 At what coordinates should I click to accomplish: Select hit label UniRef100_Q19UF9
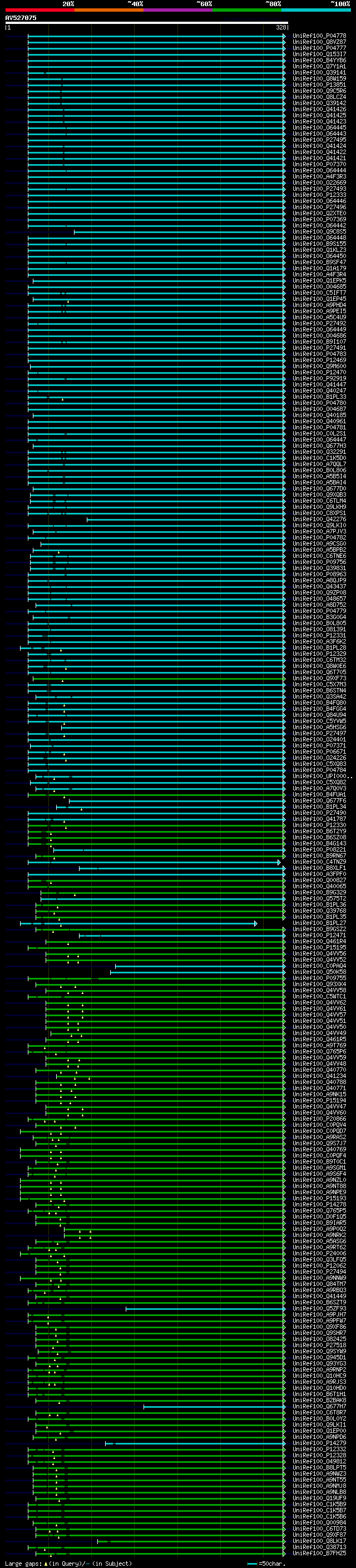coord(319,1498)
